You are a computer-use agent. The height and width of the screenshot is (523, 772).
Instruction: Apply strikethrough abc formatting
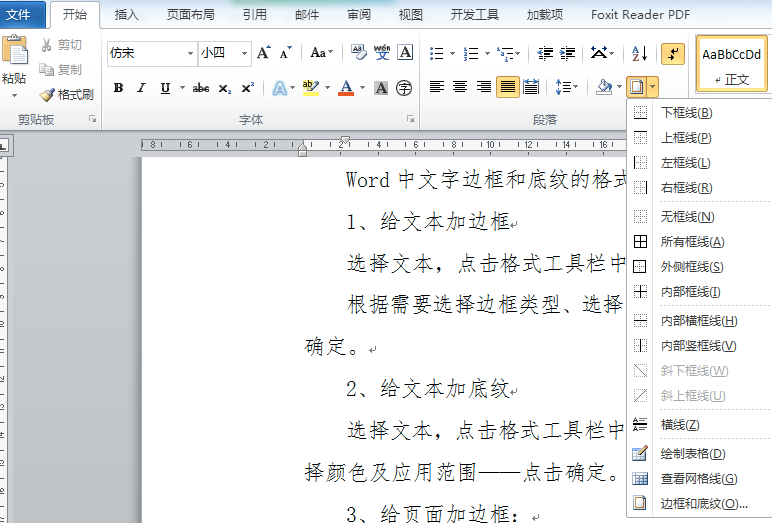[200, 88]
